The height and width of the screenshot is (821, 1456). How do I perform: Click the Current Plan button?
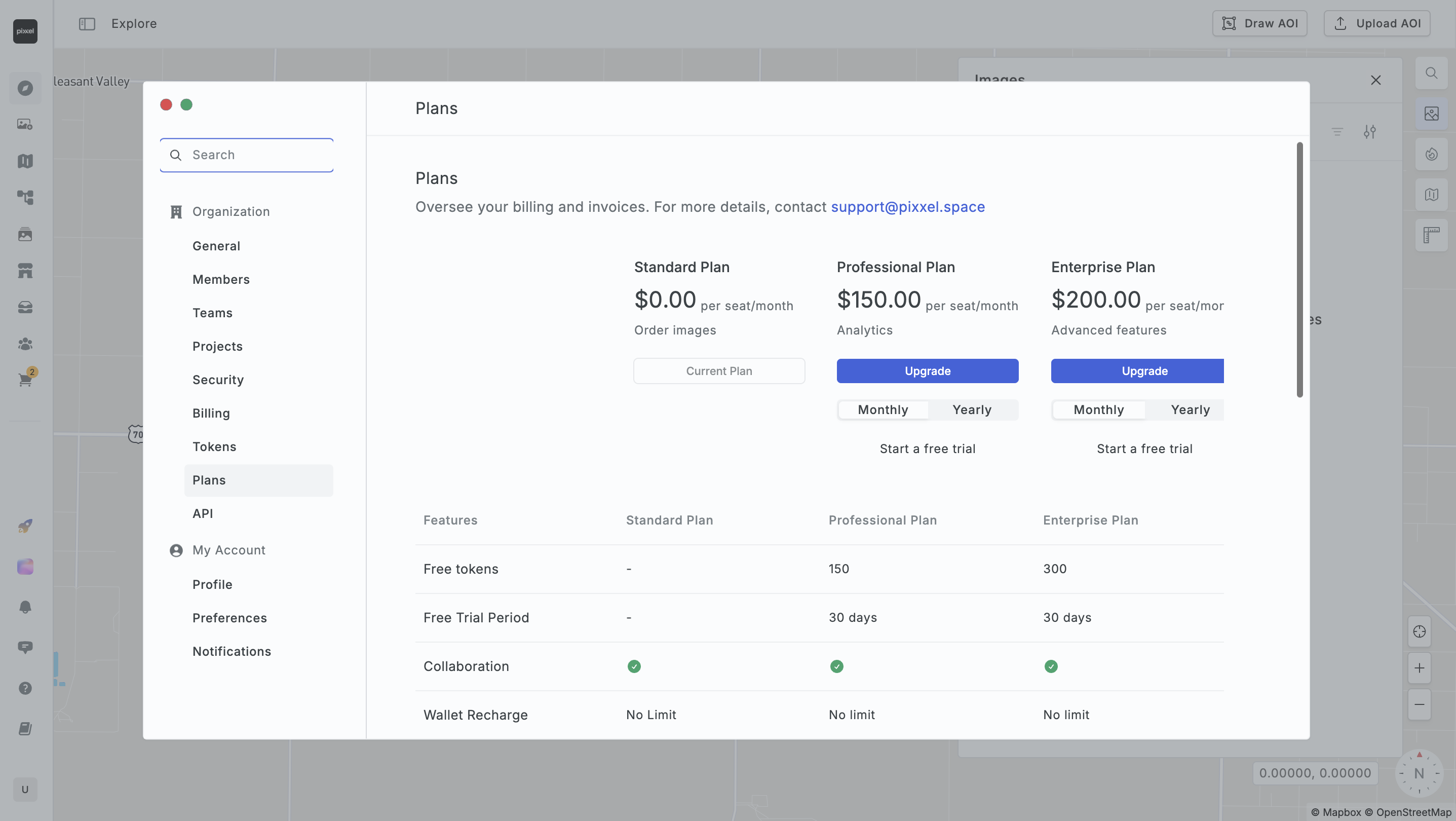719,371
